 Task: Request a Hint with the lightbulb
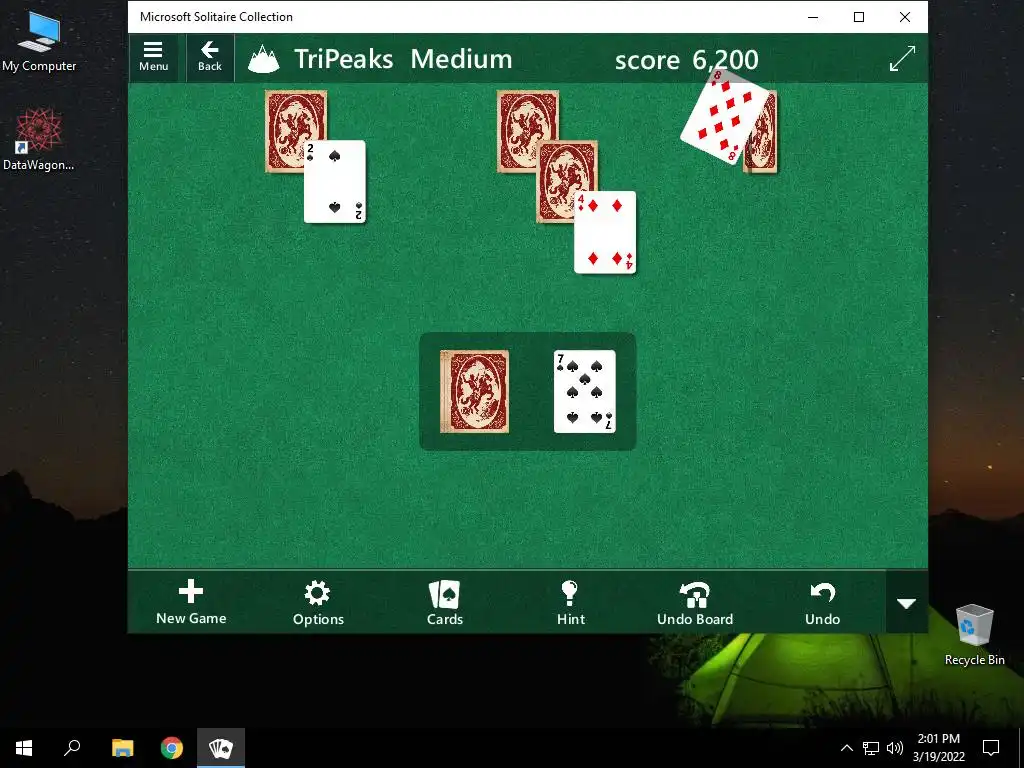click(x=571, y=602)
